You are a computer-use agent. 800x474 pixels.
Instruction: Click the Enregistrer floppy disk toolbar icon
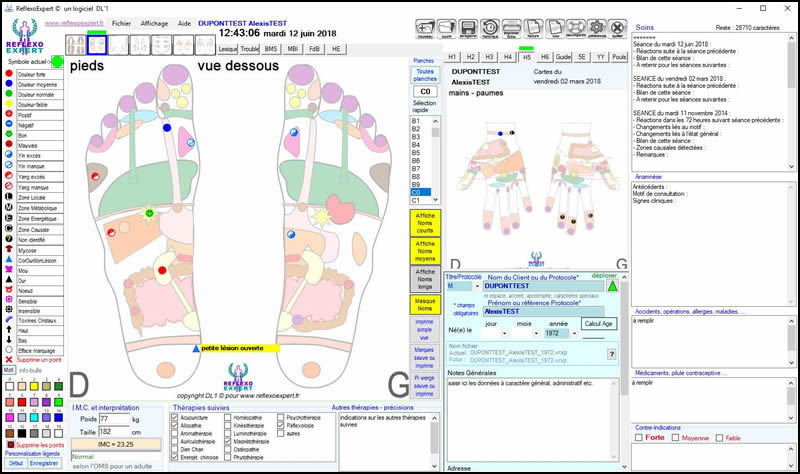[x=468, y=27]
